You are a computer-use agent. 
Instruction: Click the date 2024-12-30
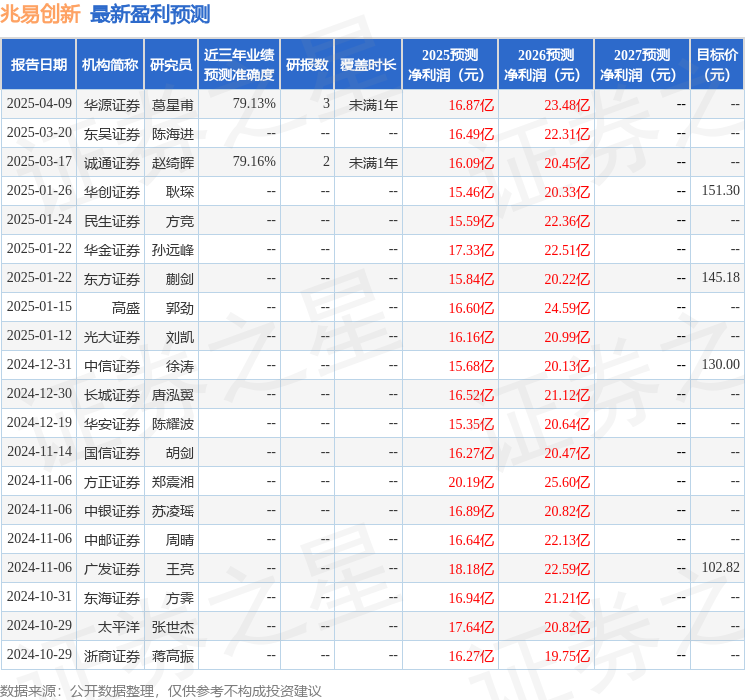tap(39, 393)
